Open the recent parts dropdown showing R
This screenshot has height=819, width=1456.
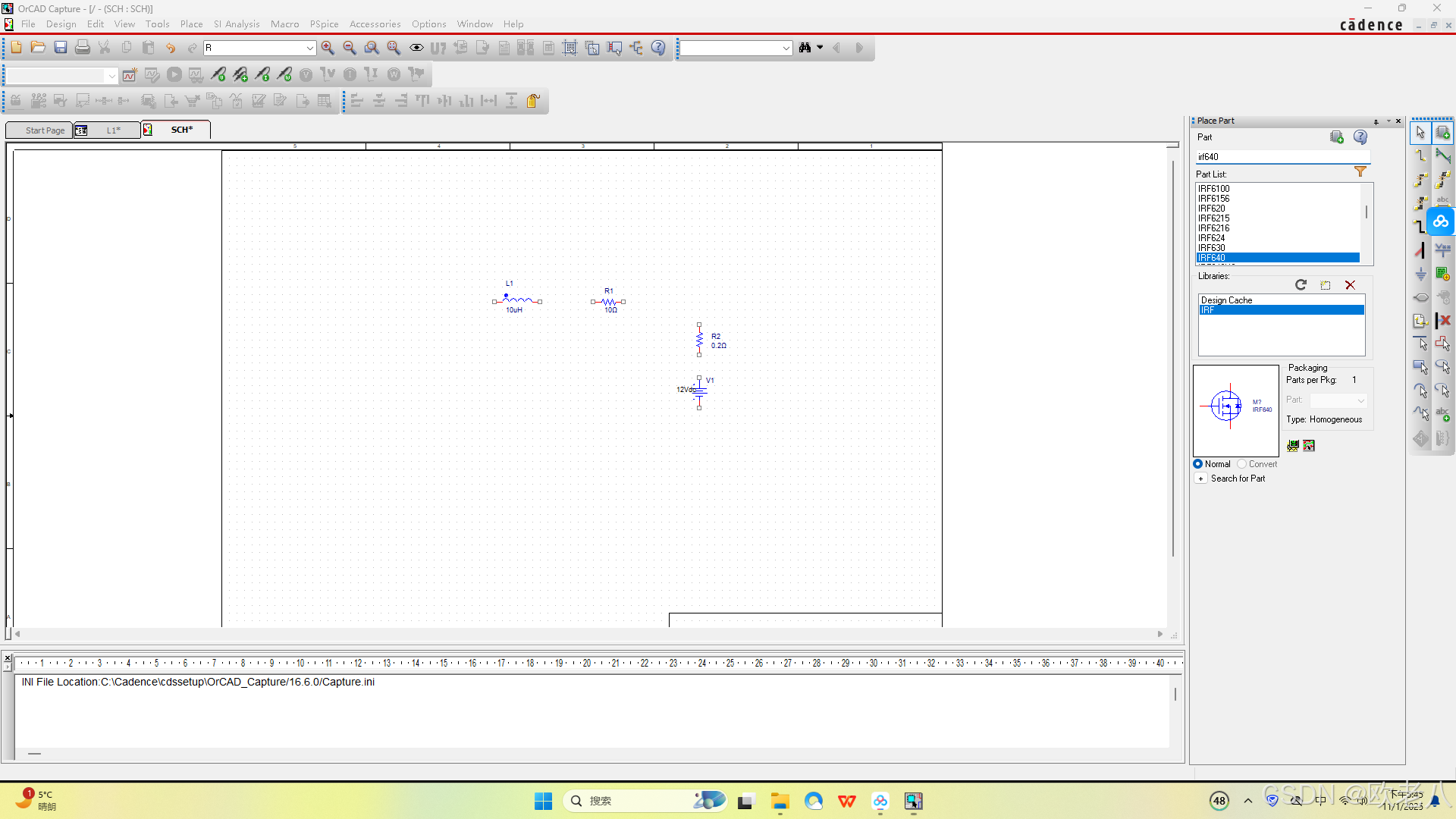coord(309,49)
